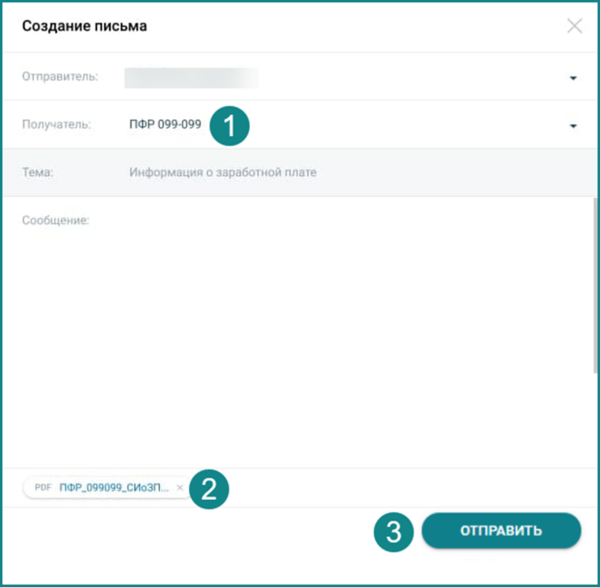Click inside the Сообщение message area
600x587 pixels.
click(298, 332)
